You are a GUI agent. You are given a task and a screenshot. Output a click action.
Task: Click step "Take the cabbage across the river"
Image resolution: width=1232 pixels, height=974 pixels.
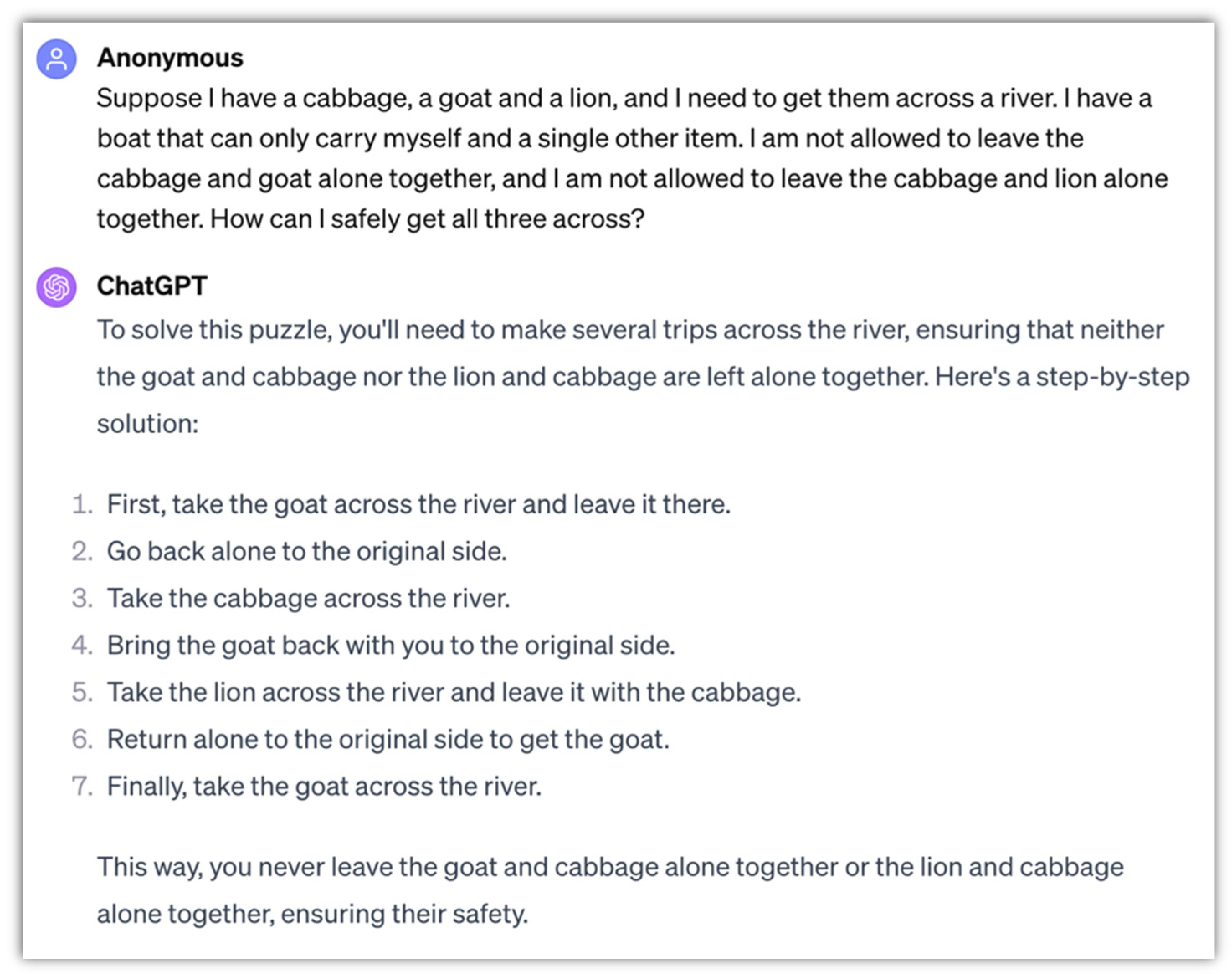coord(308,598)
